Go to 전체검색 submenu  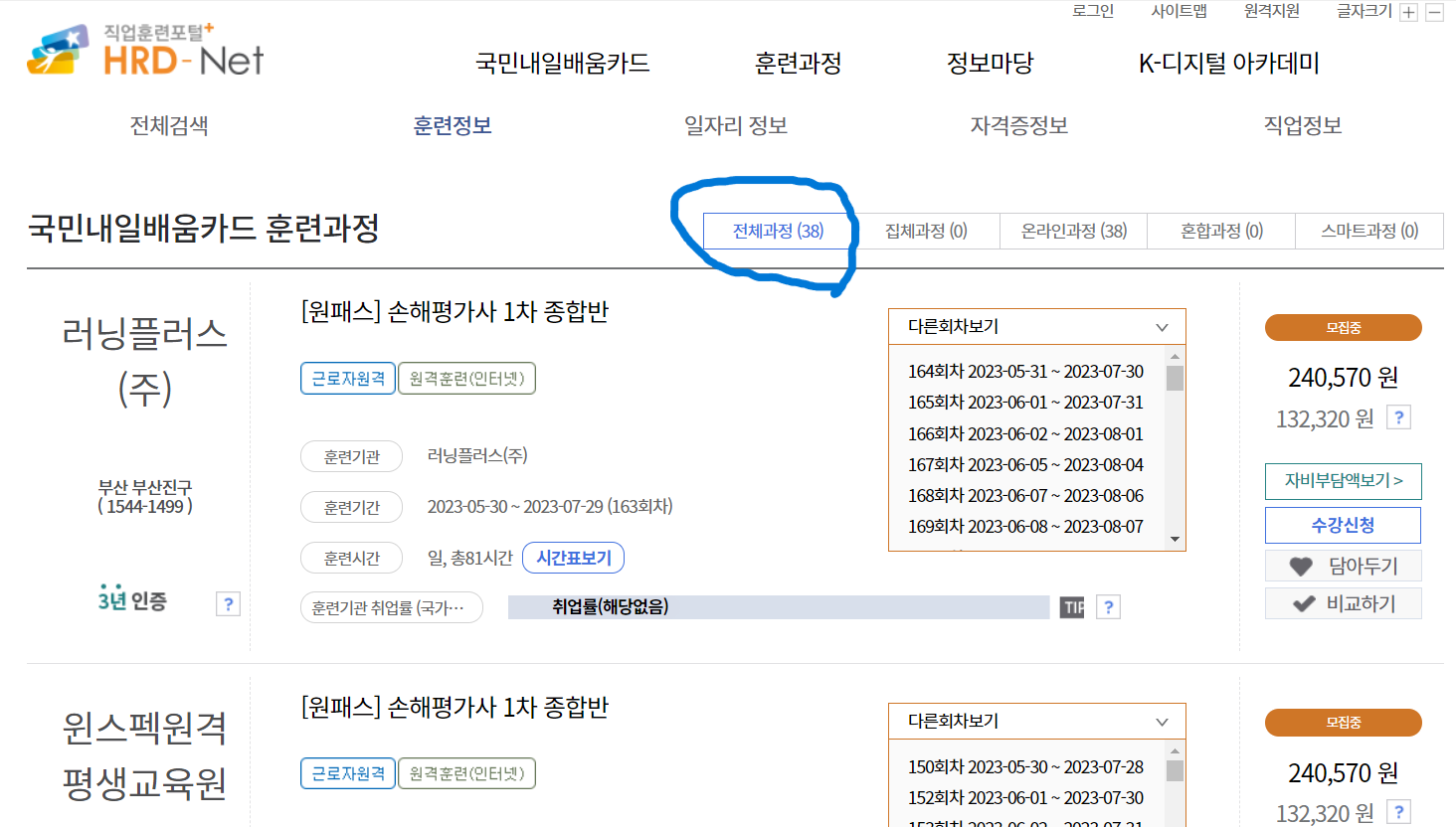pyautogui.click(x=169, y=126)
